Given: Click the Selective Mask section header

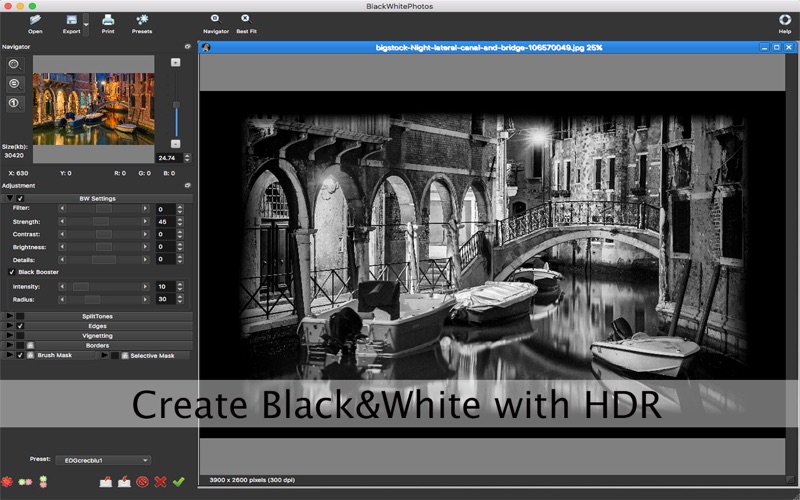Looking at the screenshot, I should coord(145,356).
